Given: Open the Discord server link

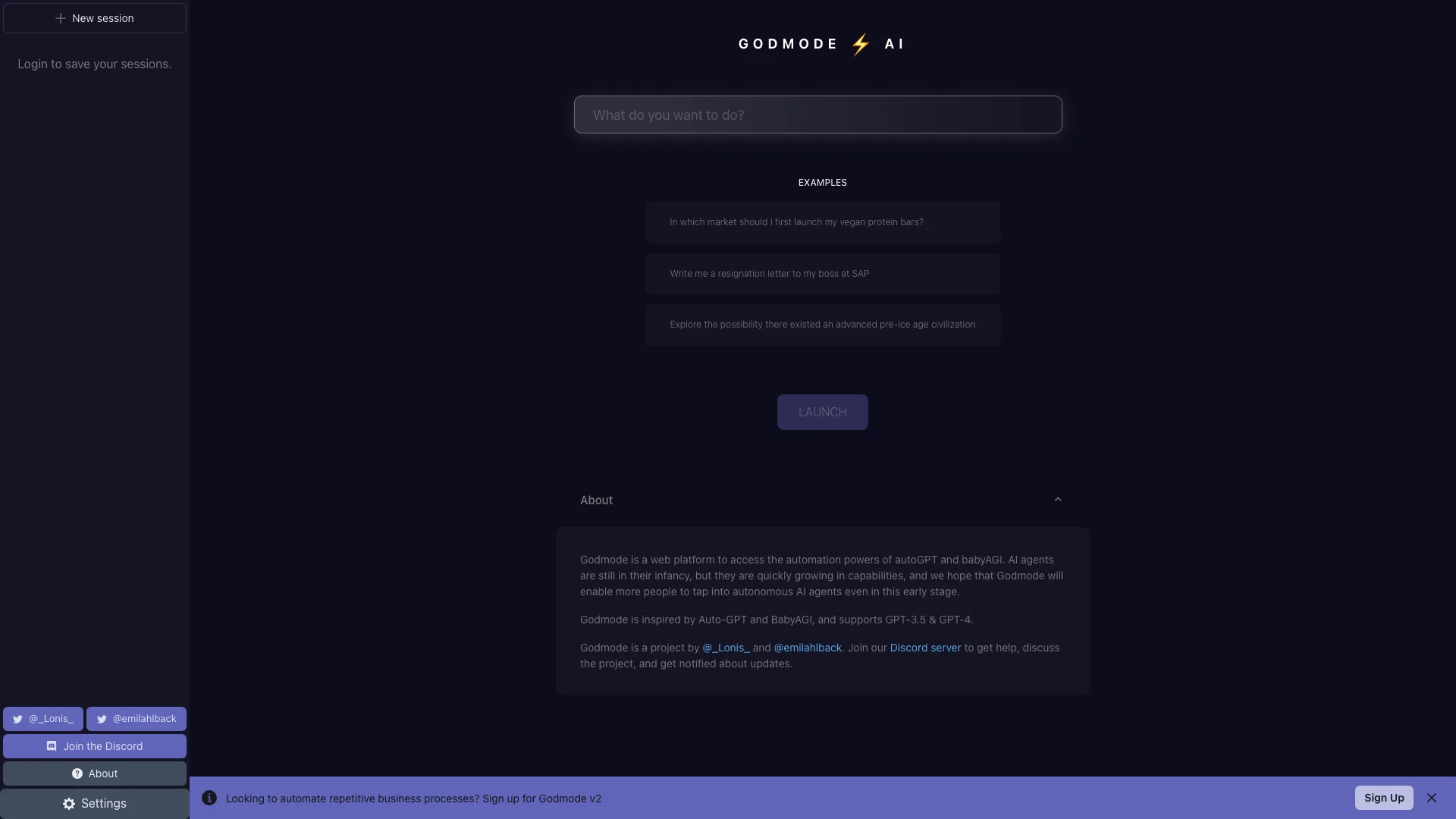Looking at the screenshot, I should coord(924,648).
